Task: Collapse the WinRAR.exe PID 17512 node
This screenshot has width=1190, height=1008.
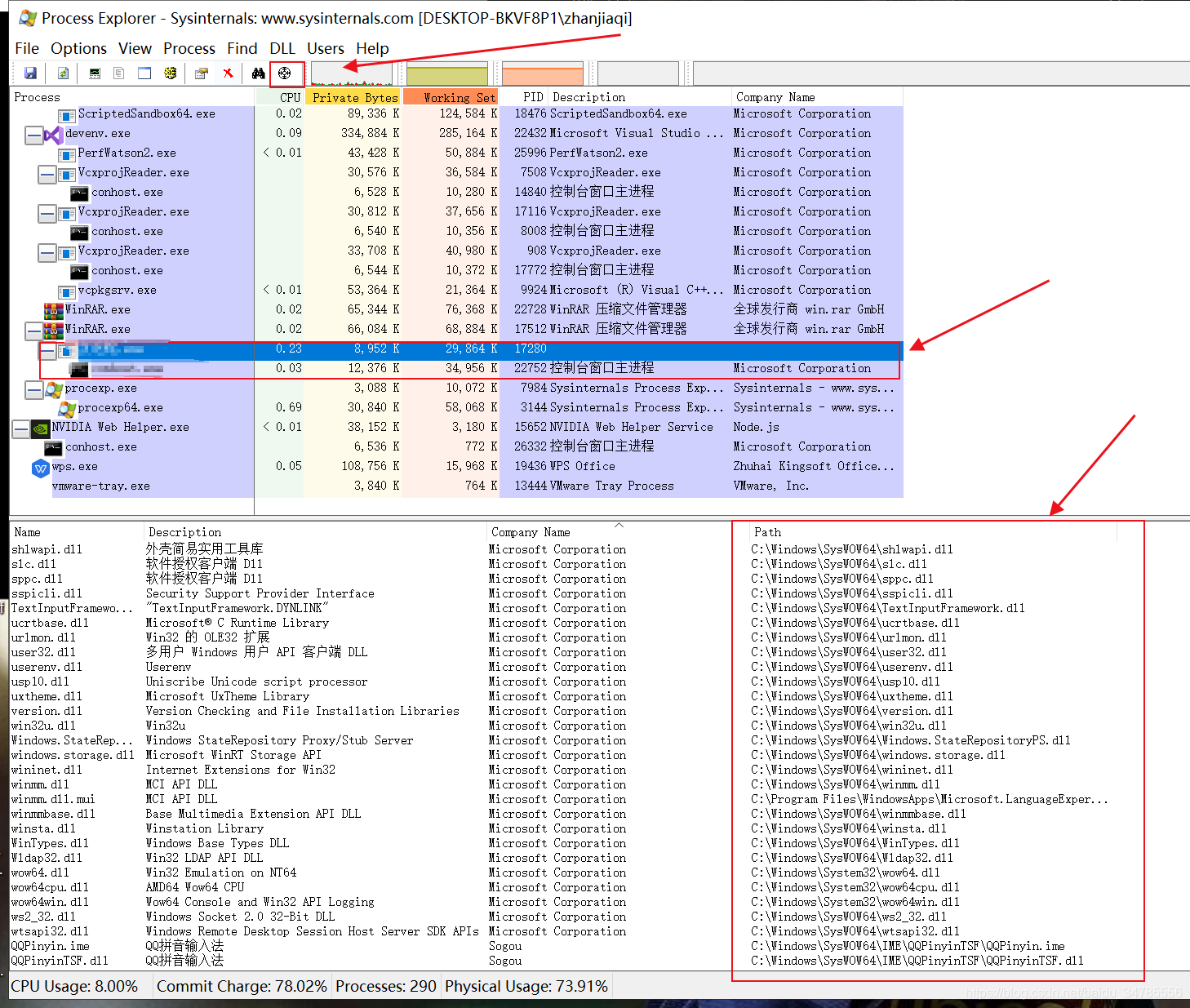Action: (x=33, y=331)
